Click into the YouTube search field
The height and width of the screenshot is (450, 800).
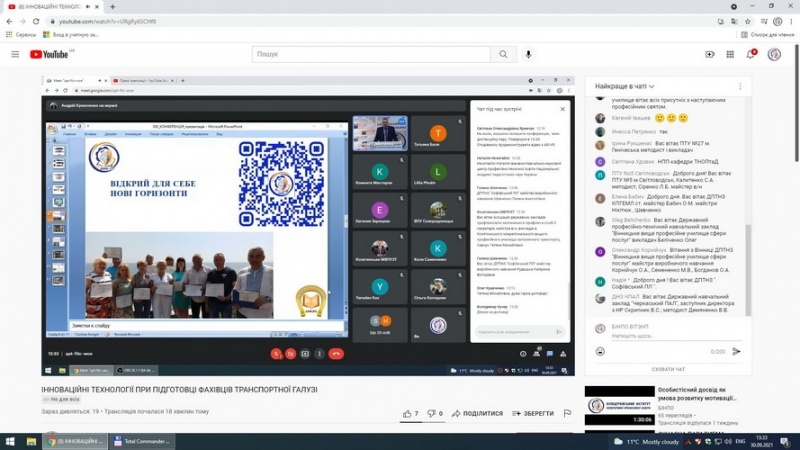(370, 54)
